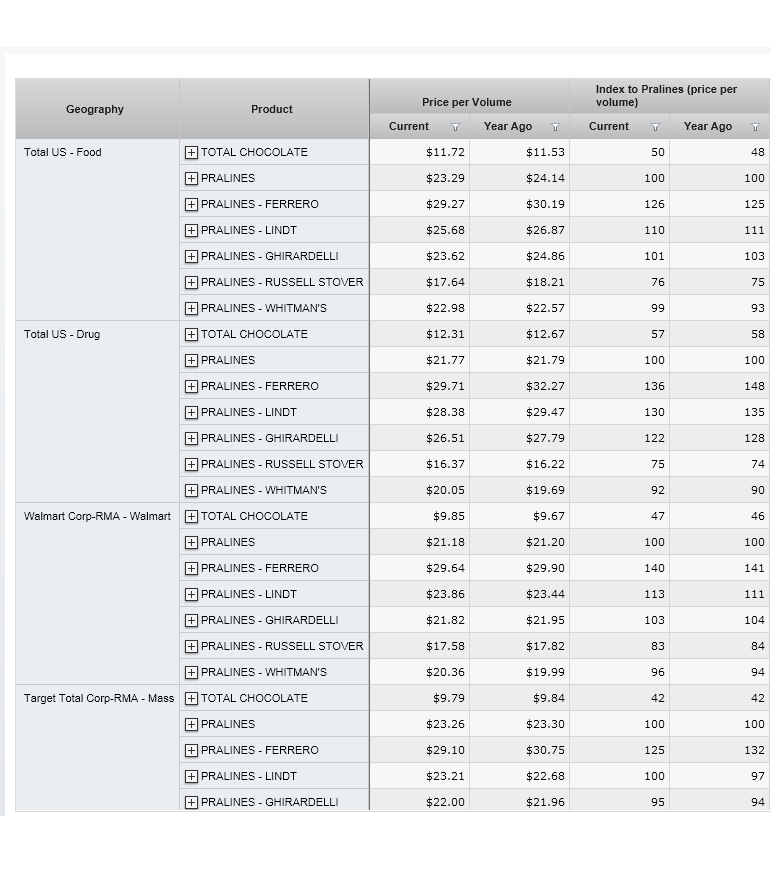Expand TOTAL CHOCOLATE under Target Total Corp-RMA
Screen dimensions: 781x878
[x=191, y=699]
